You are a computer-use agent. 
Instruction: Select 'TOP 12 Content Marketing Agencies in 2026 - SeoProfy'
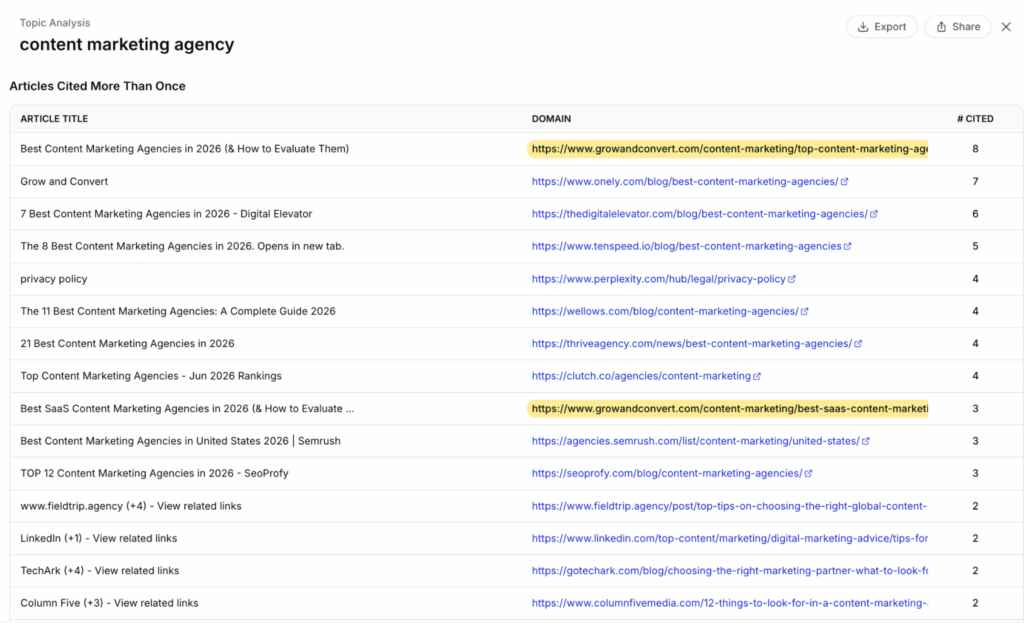pos(154,473)
